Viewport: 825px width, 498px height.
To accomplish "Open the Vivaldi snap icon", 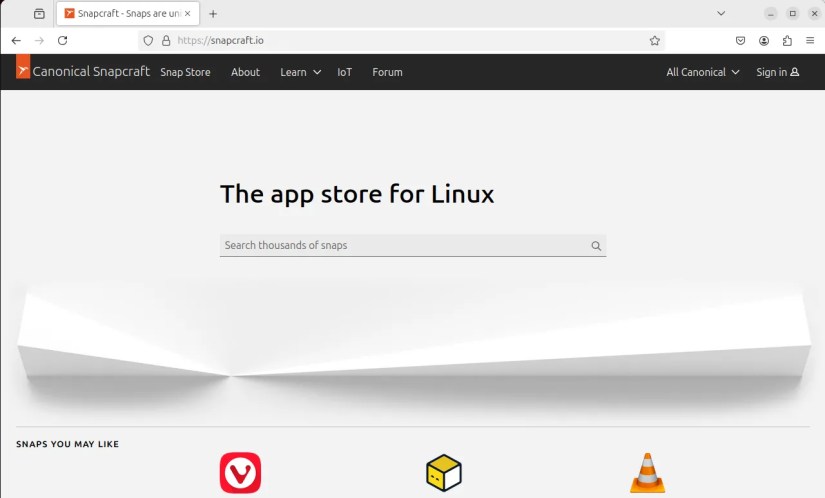I will click(240, 473).
